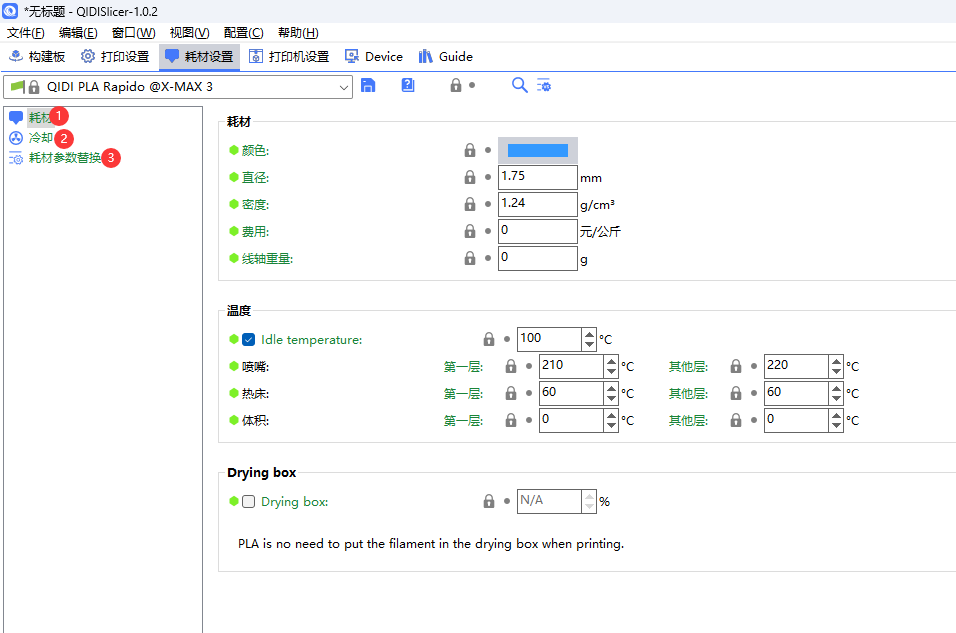Click the save preset icon
Screen dimensions: 956x633
(368, 86)
